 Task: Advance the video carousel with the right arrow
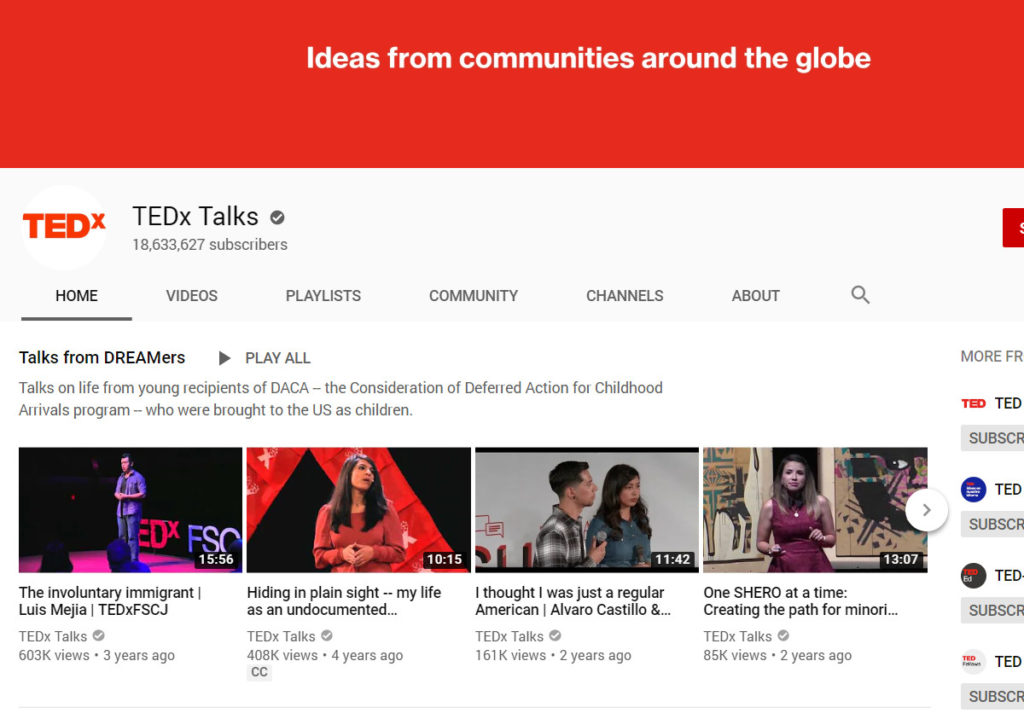(926, 510)
